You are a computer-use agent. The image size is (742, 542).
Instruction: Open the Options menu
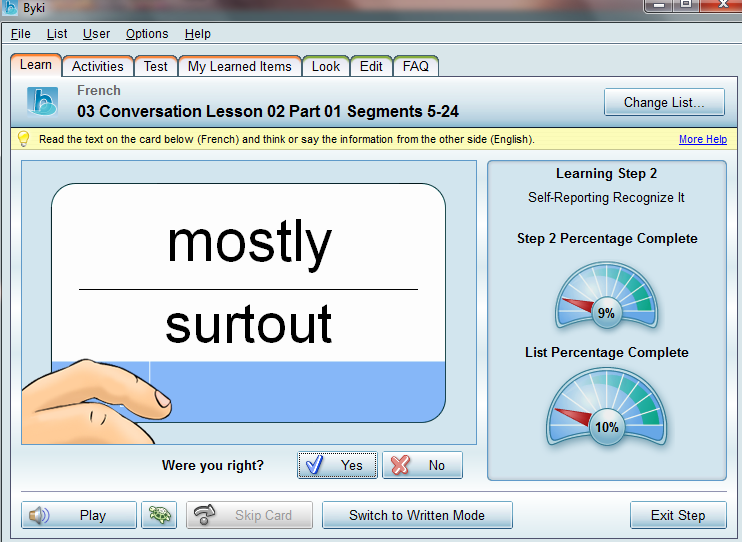(147, 34)
